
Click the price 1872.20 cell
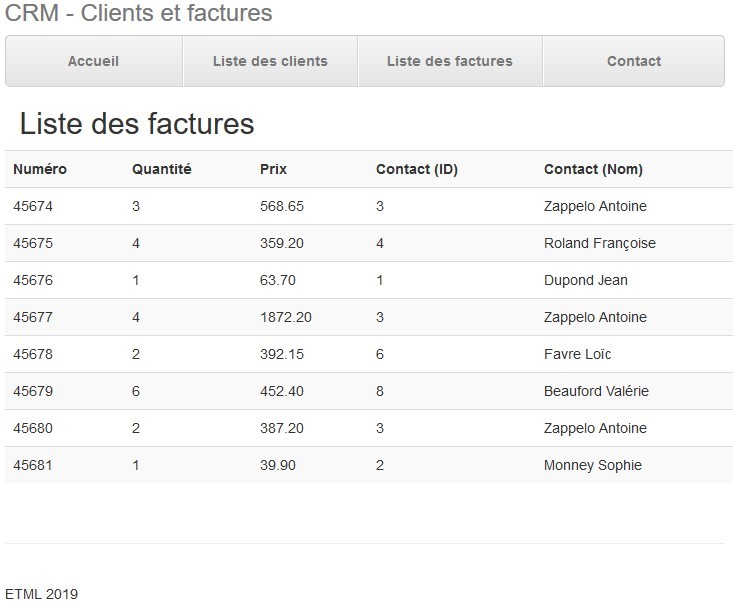(x=285, y=317)
